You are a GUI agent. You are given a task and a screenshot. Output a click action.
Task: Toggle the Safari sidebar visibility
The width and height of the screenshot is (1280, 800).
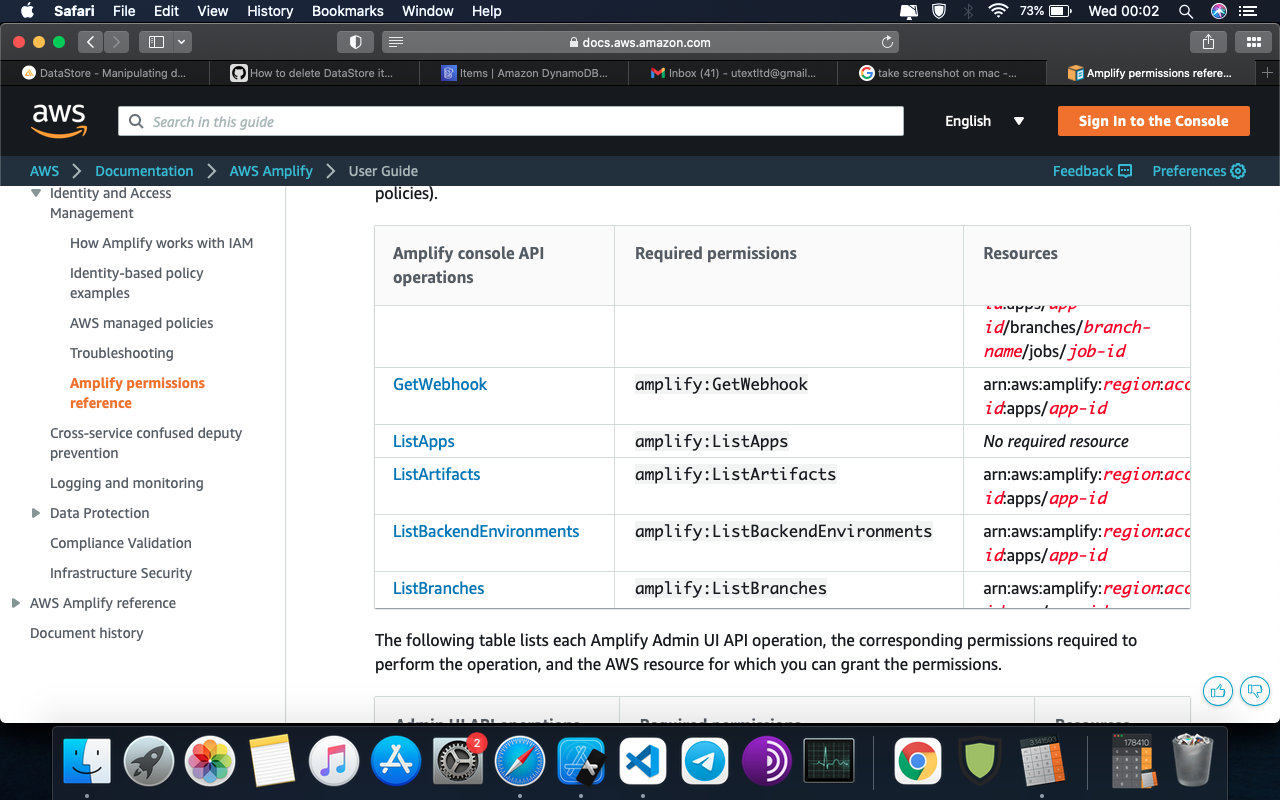point(155,41)
